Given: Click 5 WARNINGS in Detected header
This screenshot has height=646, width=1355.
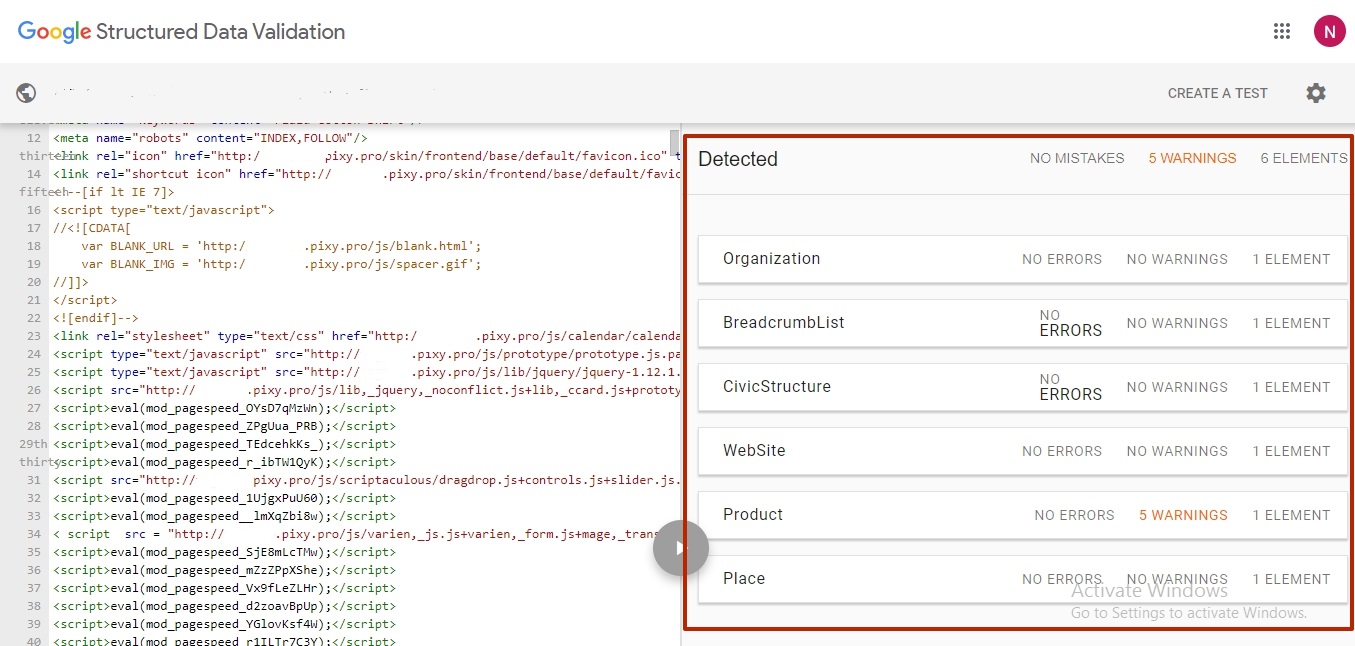Looking at the screenshot, I should pyautogui.click(x=1192, y=158).
